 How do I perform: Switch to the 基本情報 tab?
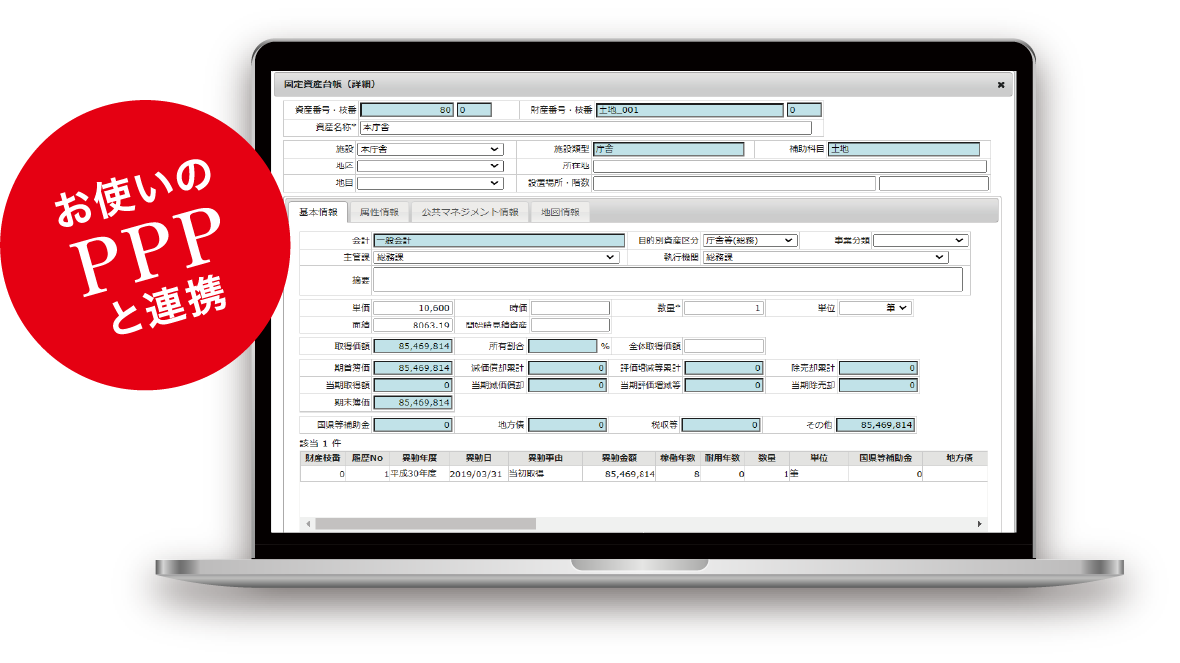click(x=318, y=212)
